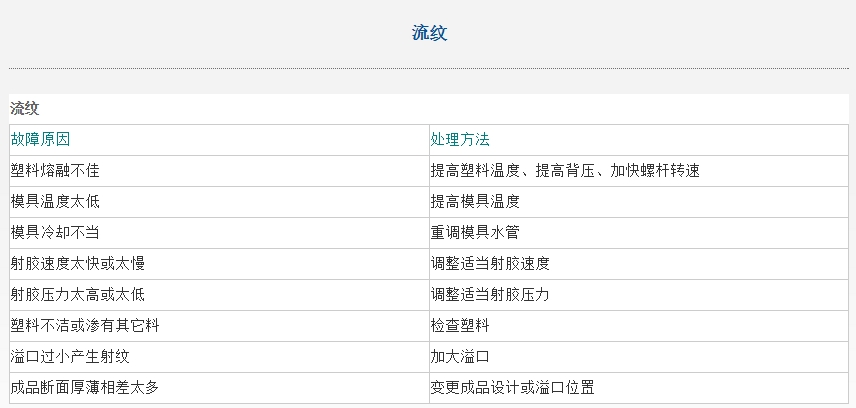
Task: Click the cell 提高模具温度
Action: (x=639, y=202)
